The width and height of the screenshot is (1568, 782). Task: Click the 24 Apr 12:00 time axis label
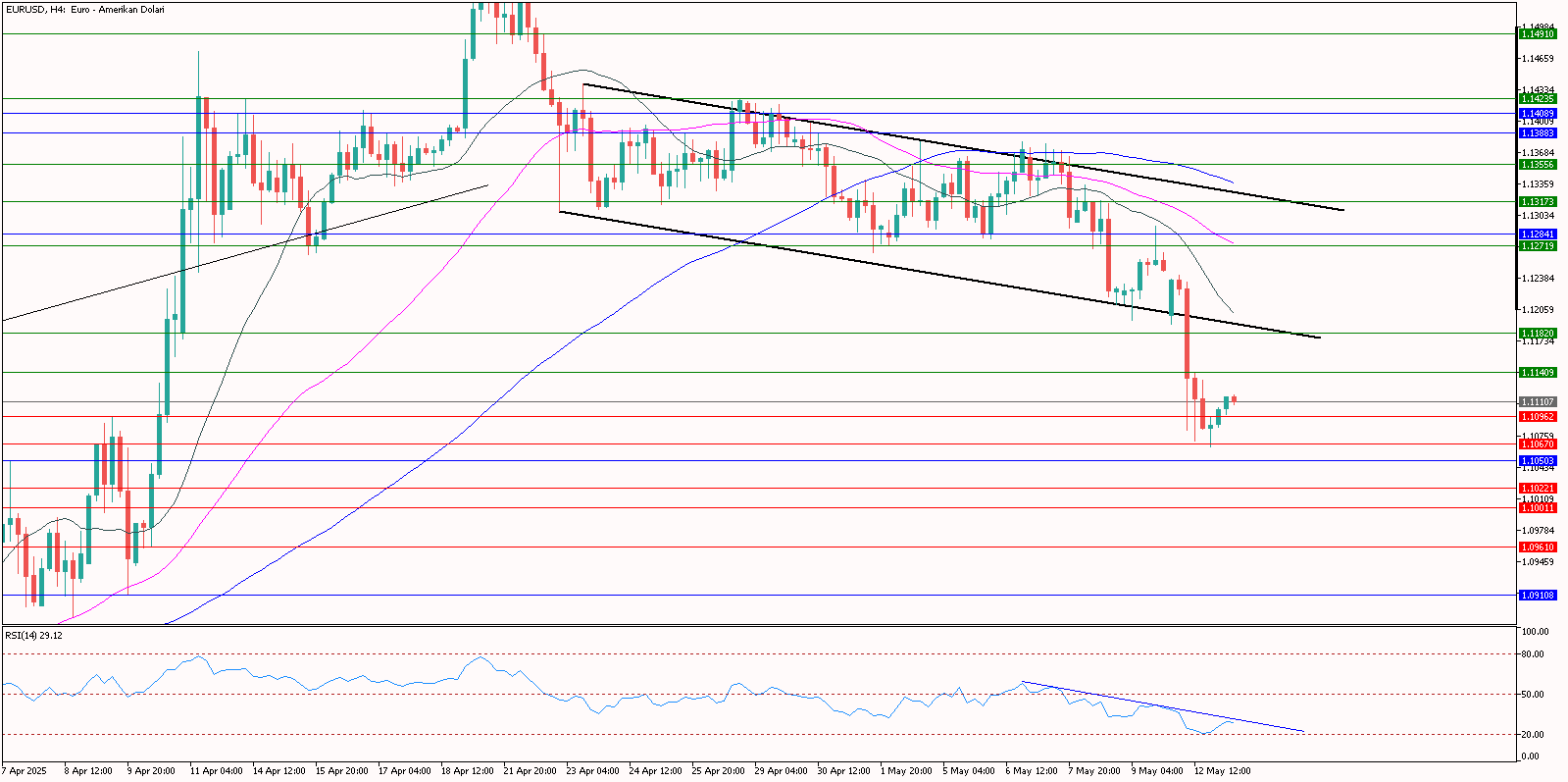coord(655,771)
